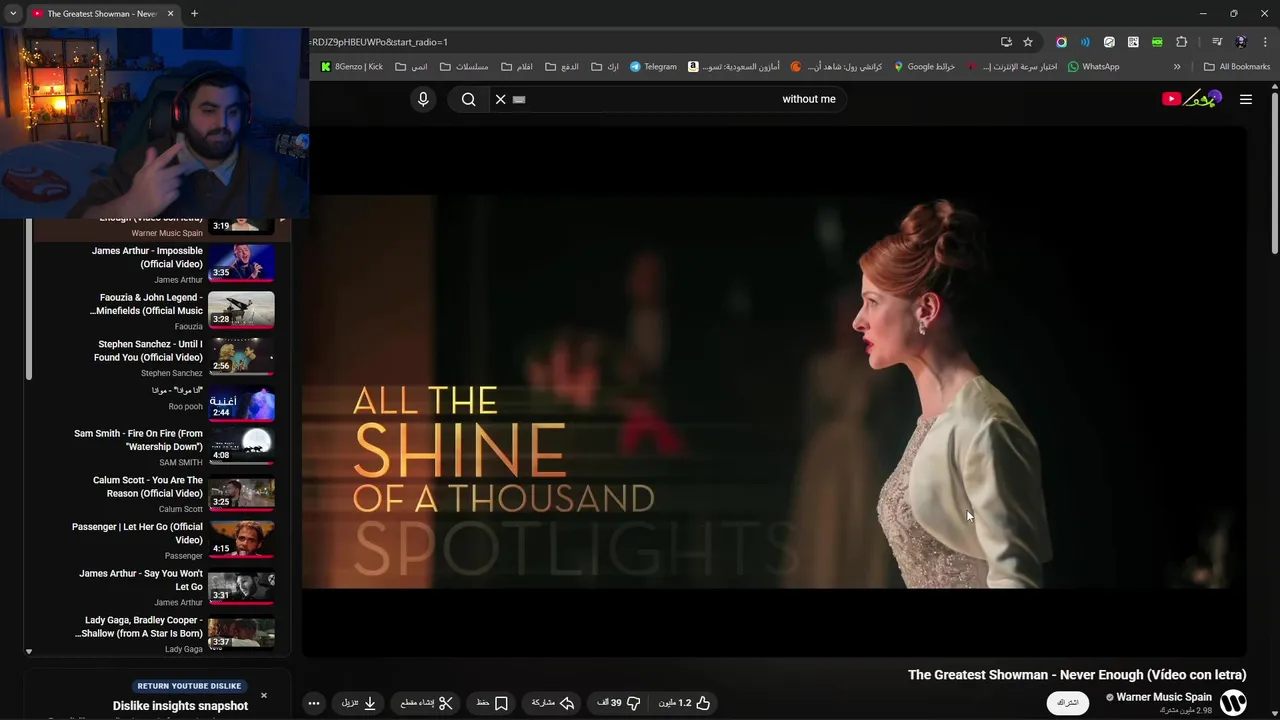The image size is (1280, 720).
Task: Click into the search field containing 'without me'
Action: (670, 99)
